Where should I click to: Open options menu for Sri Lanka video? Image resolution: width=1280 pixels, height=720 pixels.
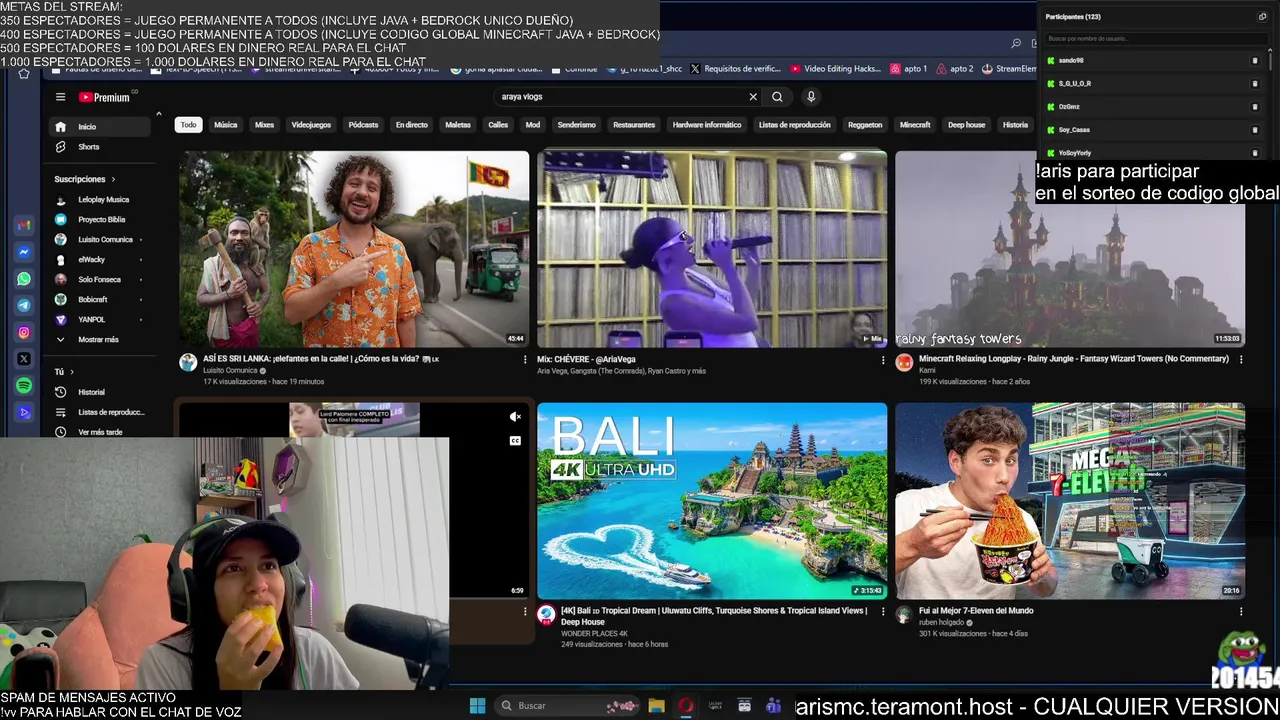[525, 360]
